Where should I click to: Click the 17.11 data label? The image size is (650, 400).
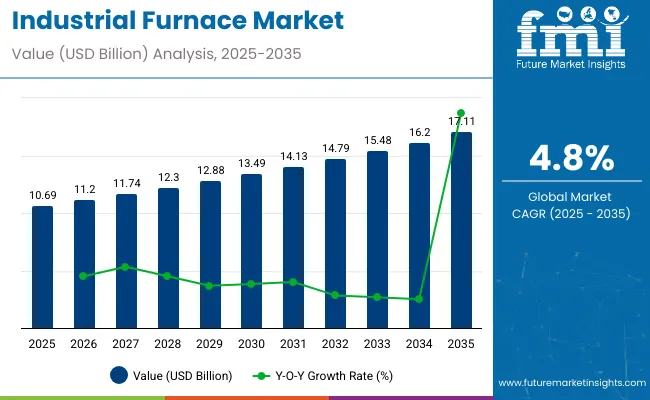[x=461, y=121]
